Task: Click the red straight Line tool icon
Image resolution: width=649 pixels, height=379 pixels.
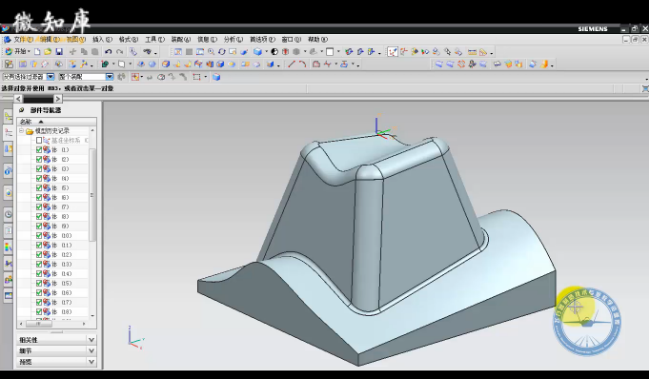Action: 291,64
